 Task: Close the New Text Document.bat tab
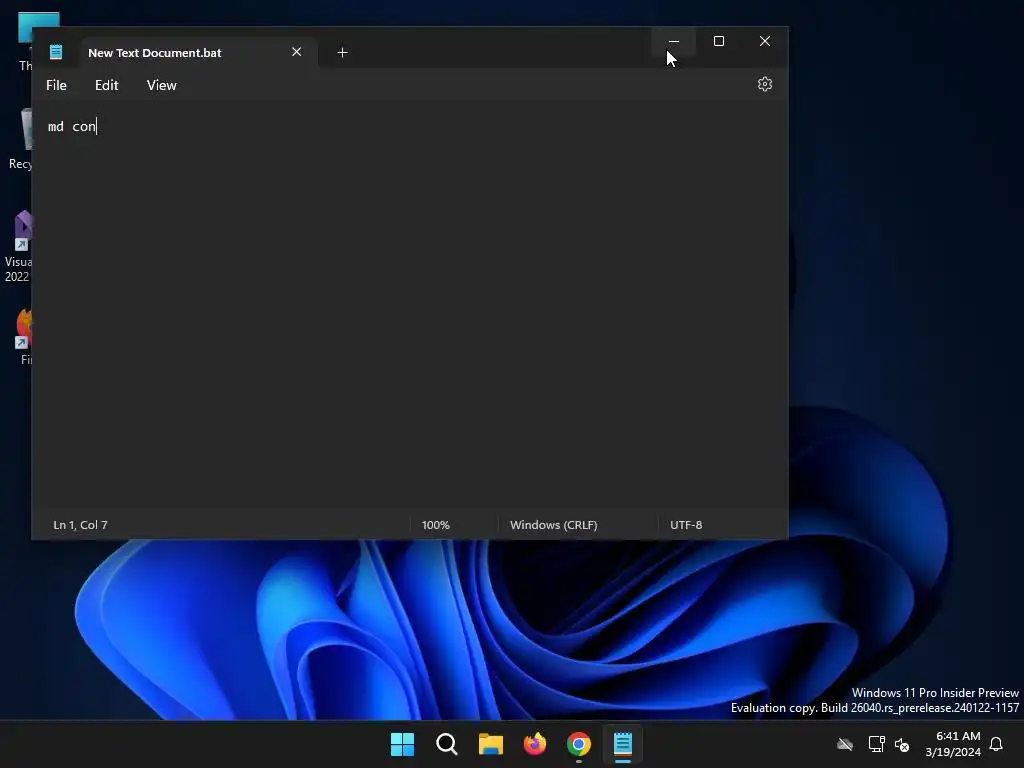[x=296, y=52]
